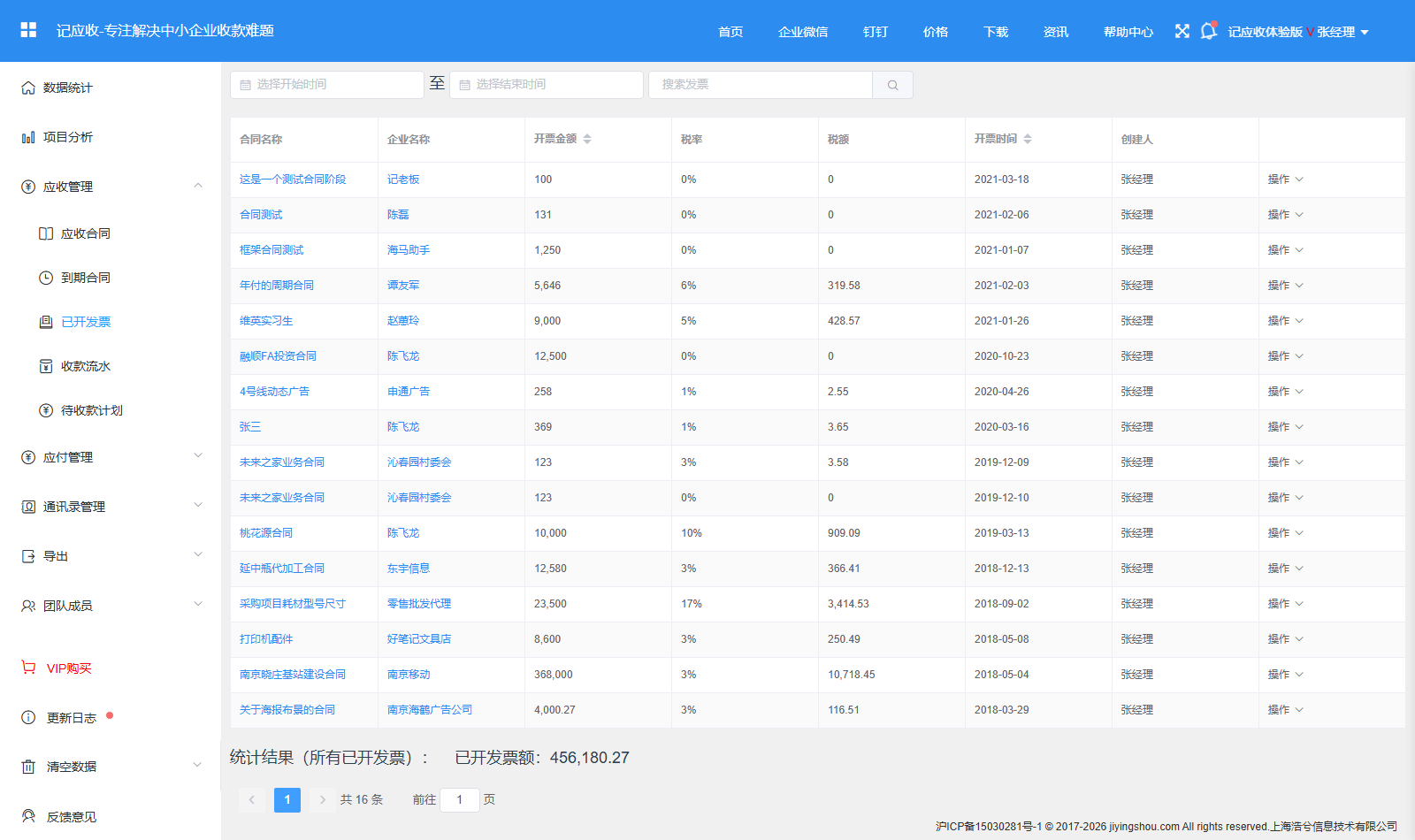1415x840 pixels.
Task: Click the 数据统计 home icon
Action: click(28, 88)
